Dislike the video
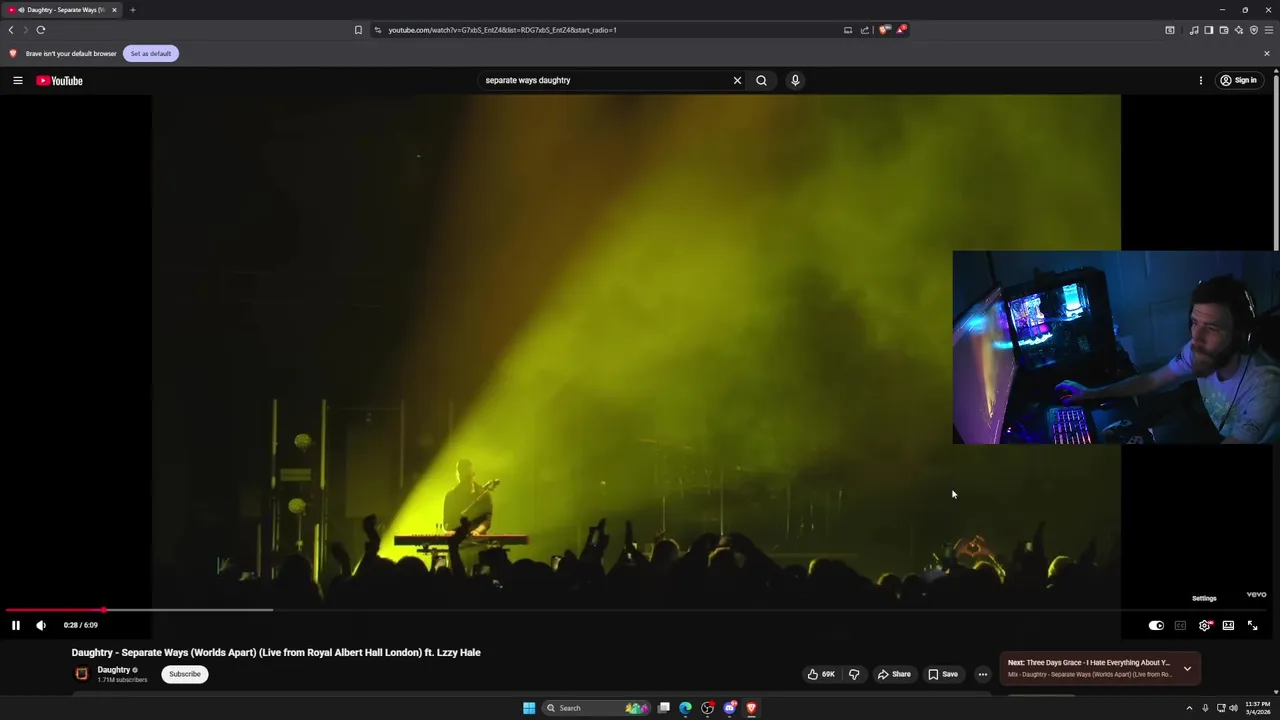 (854, 674)
